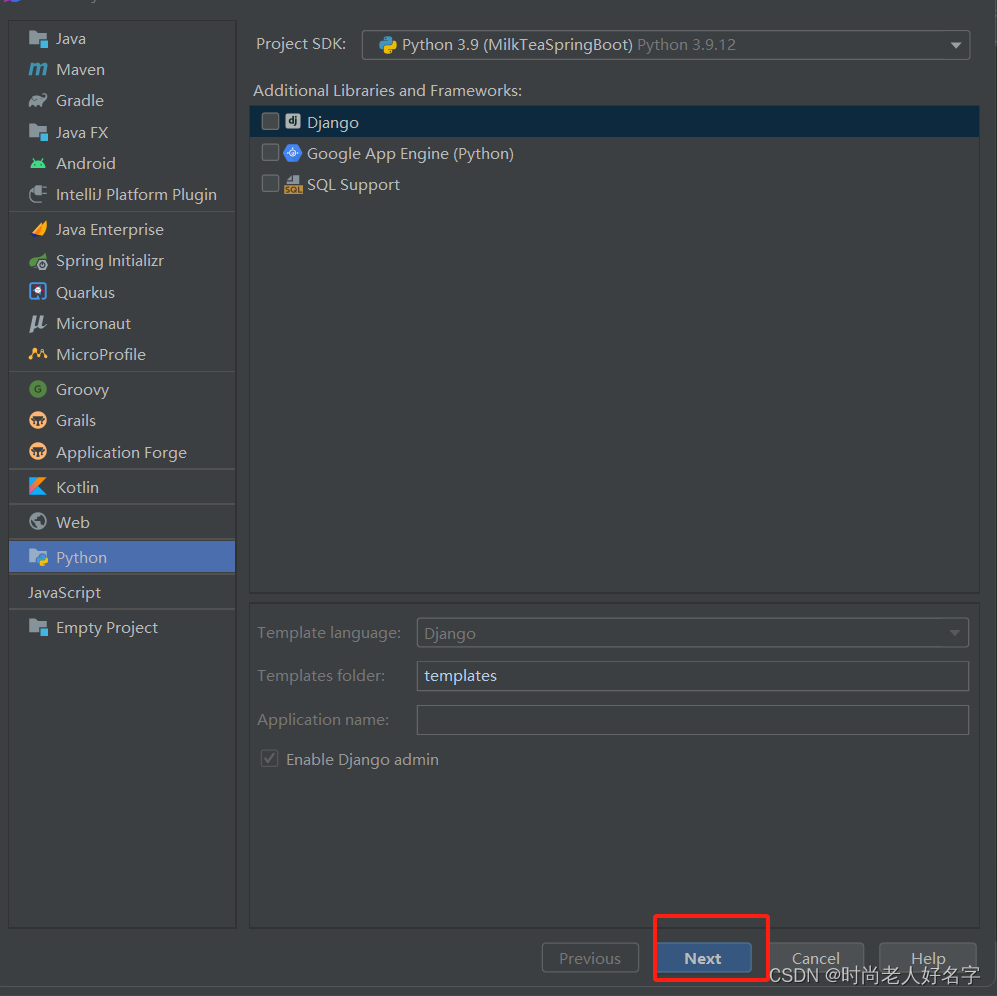Select Java FX label in project list

pyautogui.click(x=82, y=132)
